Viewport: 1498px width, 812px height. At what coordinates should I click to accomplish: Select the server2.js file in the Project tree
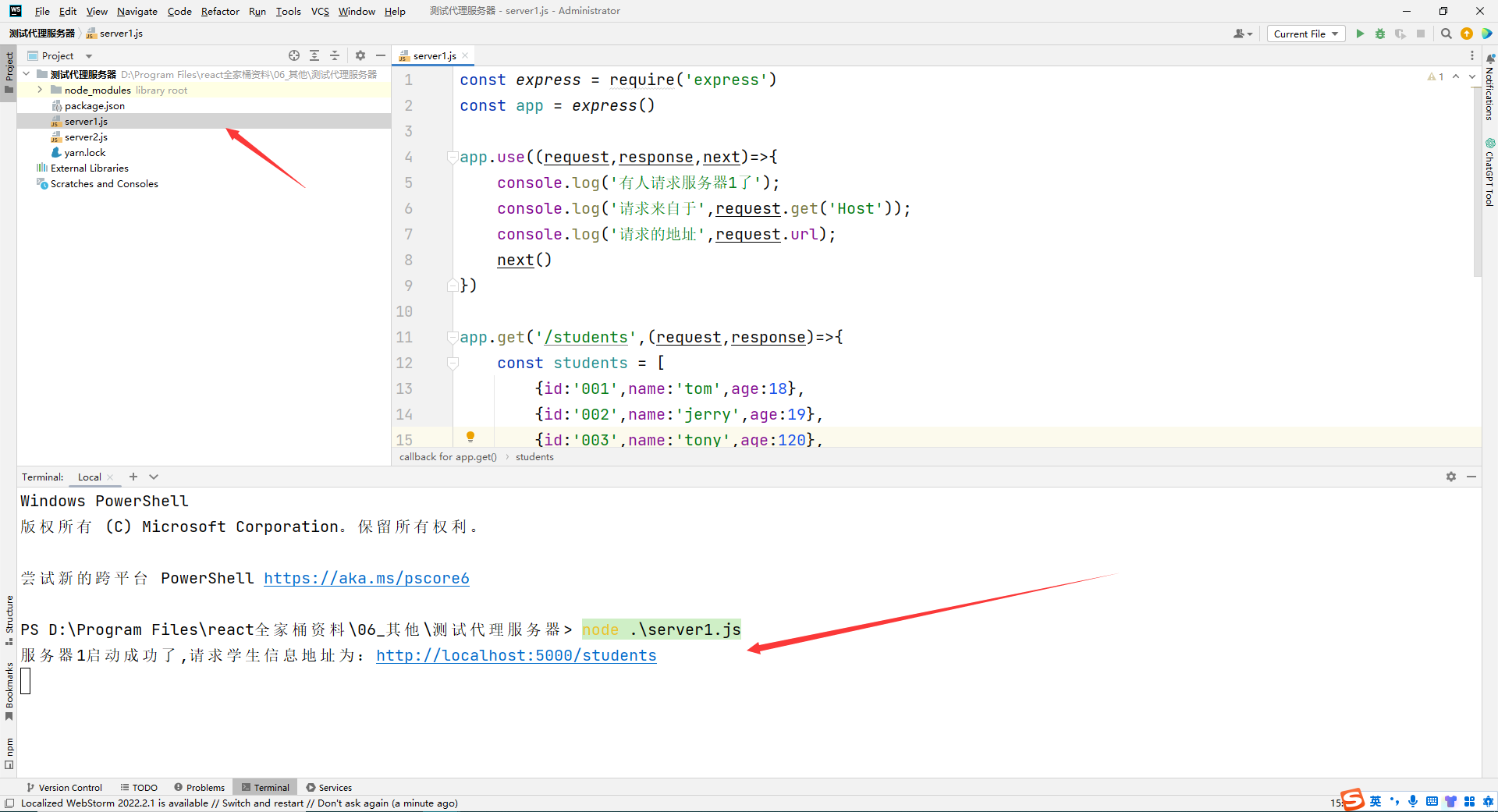tap(86, 137)
